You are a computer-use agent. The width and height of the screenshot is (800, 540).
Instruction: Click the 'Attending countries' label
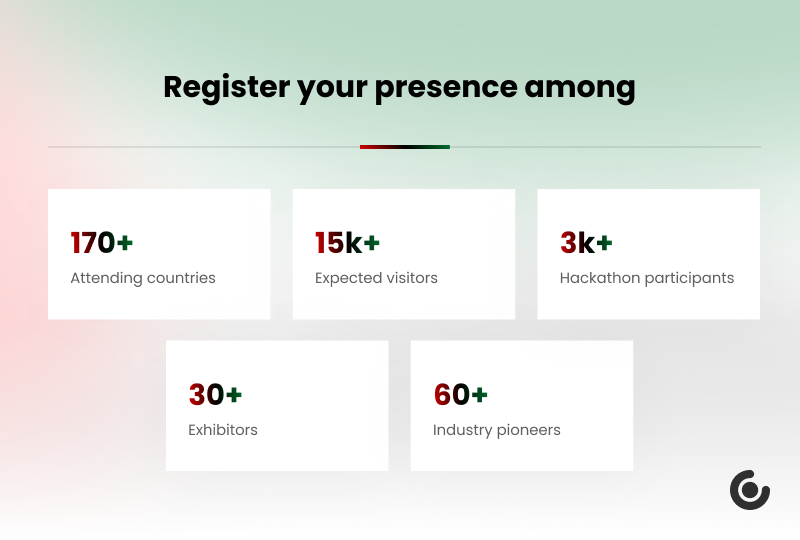click(x=143, y=278)
